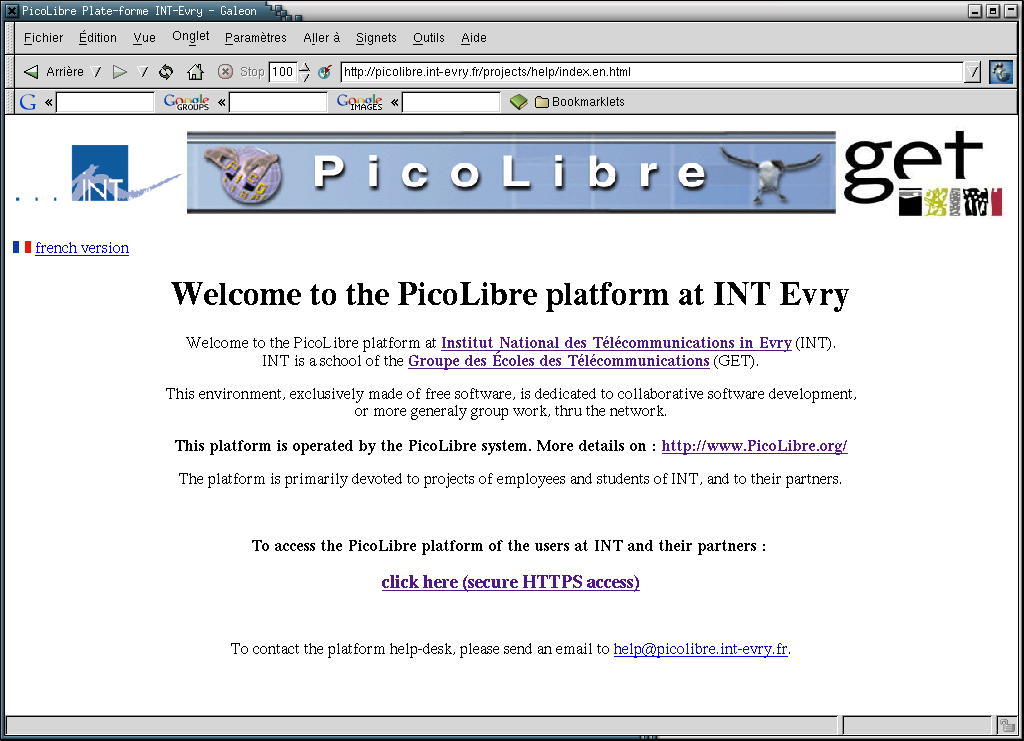Open the Forward history dropdown arrow
The width and height of the screenshot is (1024, 741).
(x=142, y=72)
